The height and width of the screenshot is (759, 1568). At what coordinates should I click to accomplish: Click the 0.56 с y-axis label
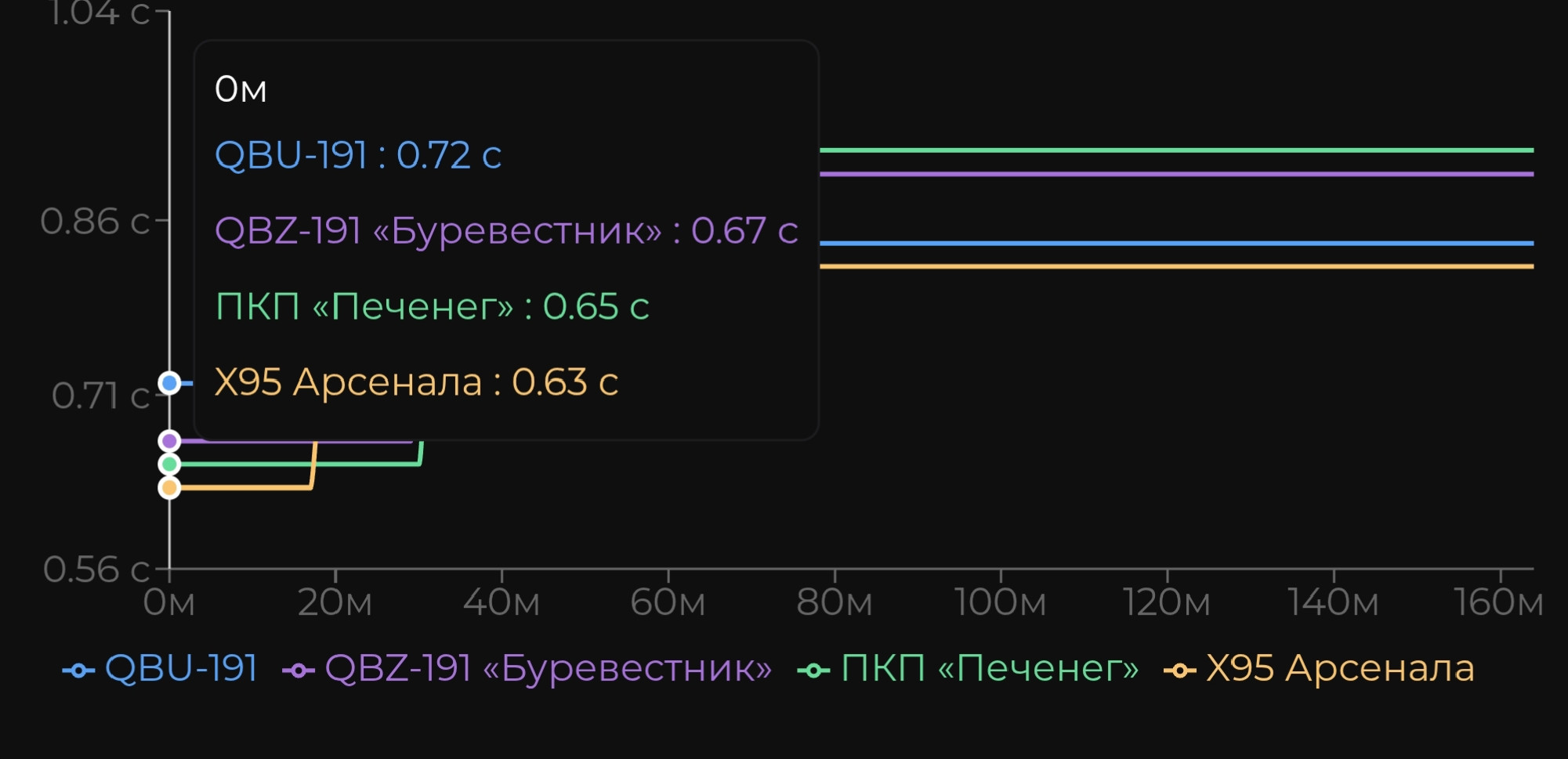click(x=96, y=569)
